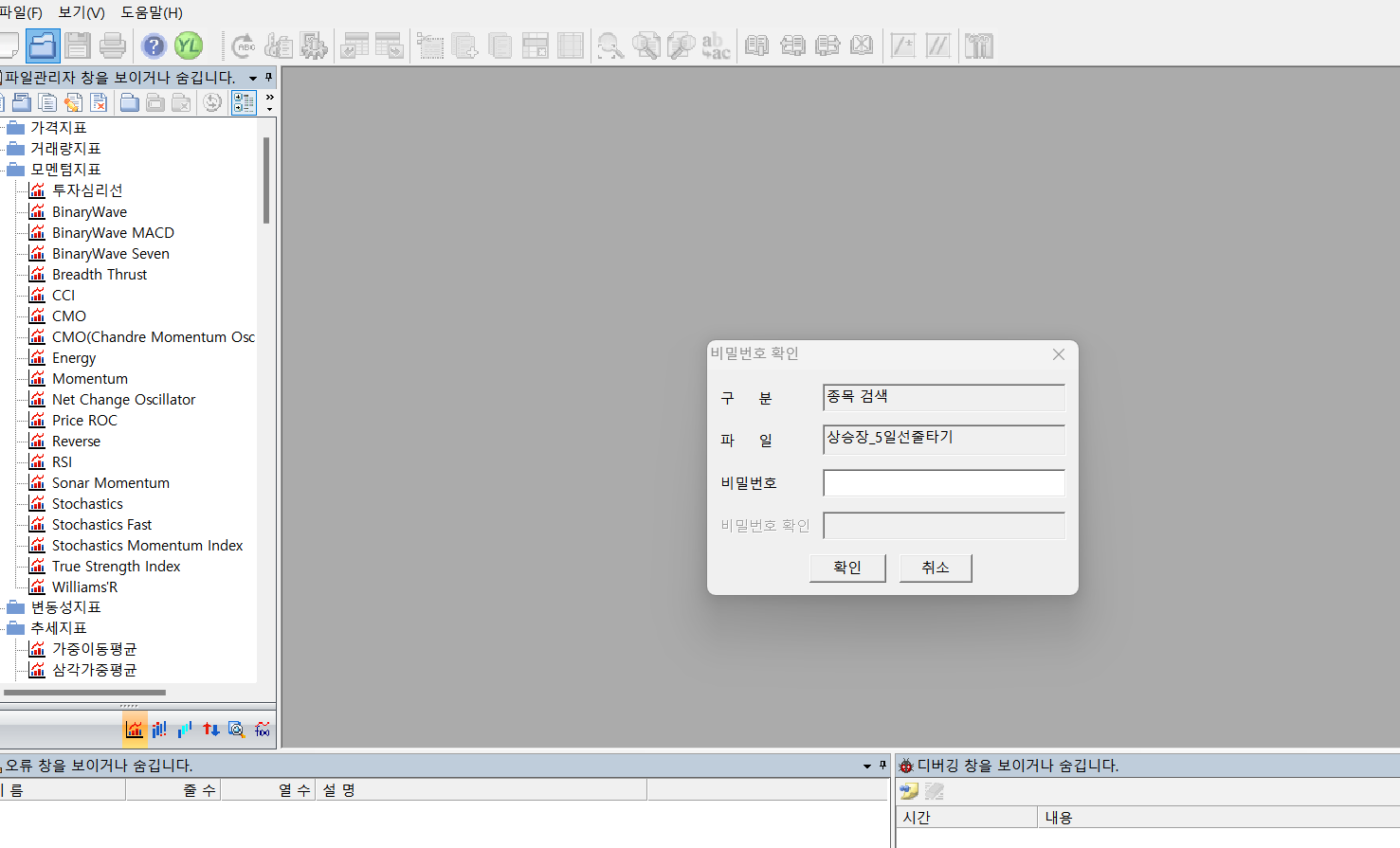Image resolution: width=1400 pixels, height=848 pixels.
Task: Open the 도움말(H) menu
Action: pyautogui.click(x=152, y=12)
